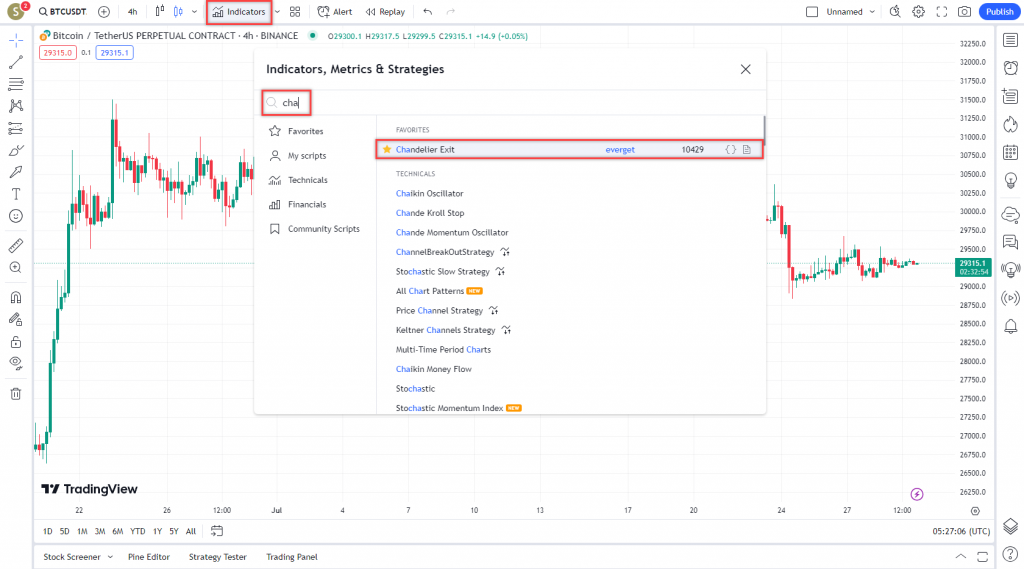Open Pine Editor tab
Screen dimensions: 1024x569
pos(149,557)
